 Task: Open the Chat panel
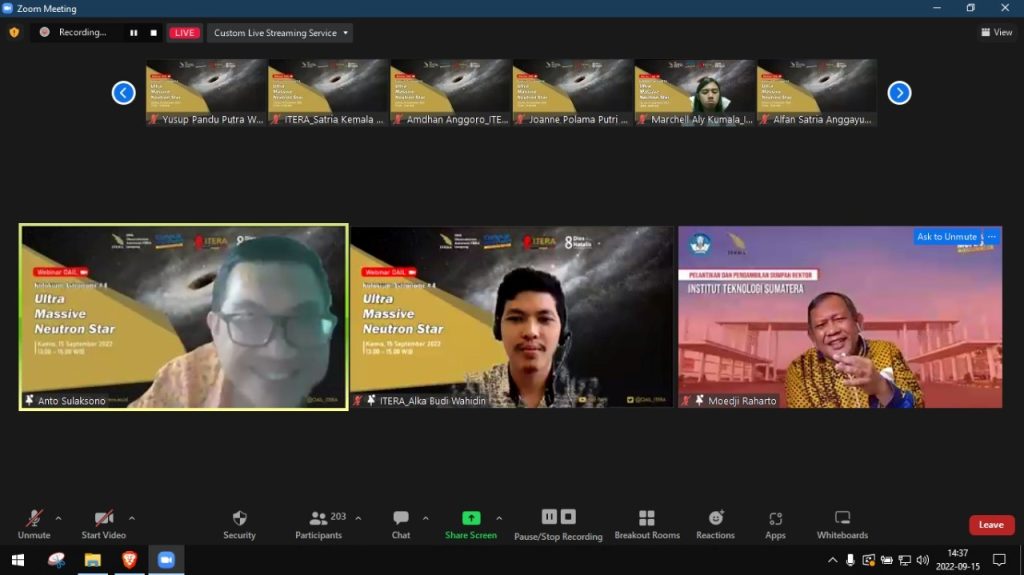point(401,525)
